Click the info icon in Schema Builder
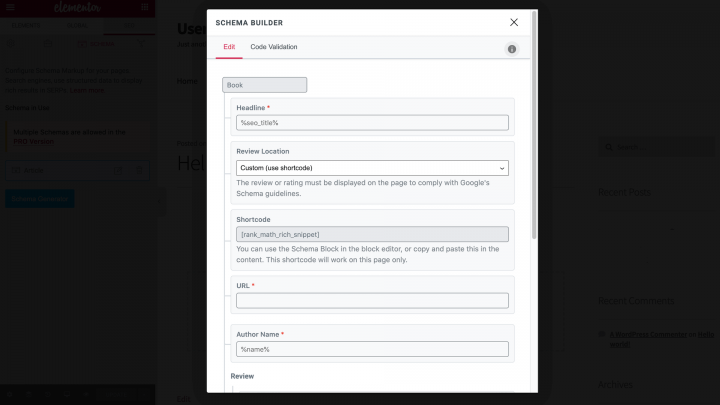 [x=512, y=49]
